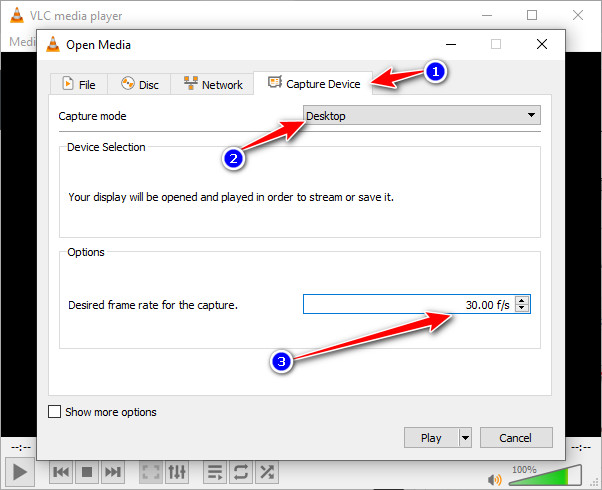Open the Network tab
Image resolution: width=602 pixels, height=490 pixels.
tap(212, 84)
